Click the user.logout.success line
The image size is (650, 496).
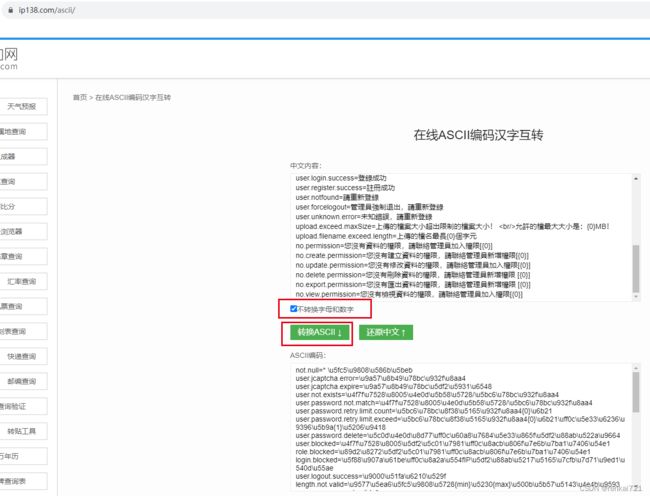[x=371, y=476]
